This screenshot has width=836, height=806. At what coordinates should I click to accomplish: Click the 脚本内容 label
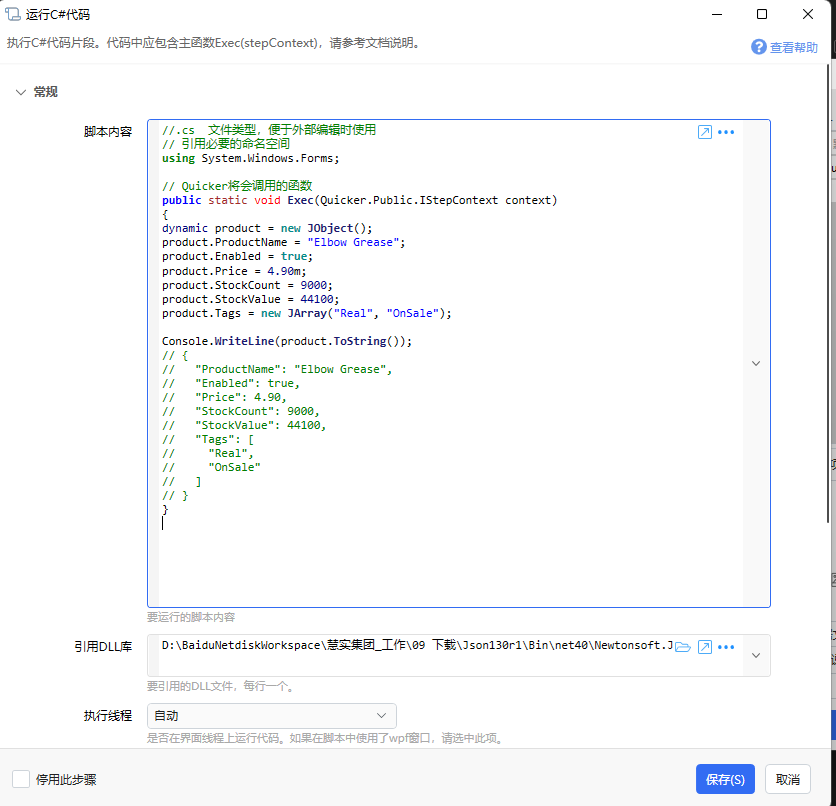(x=108, y=132)
